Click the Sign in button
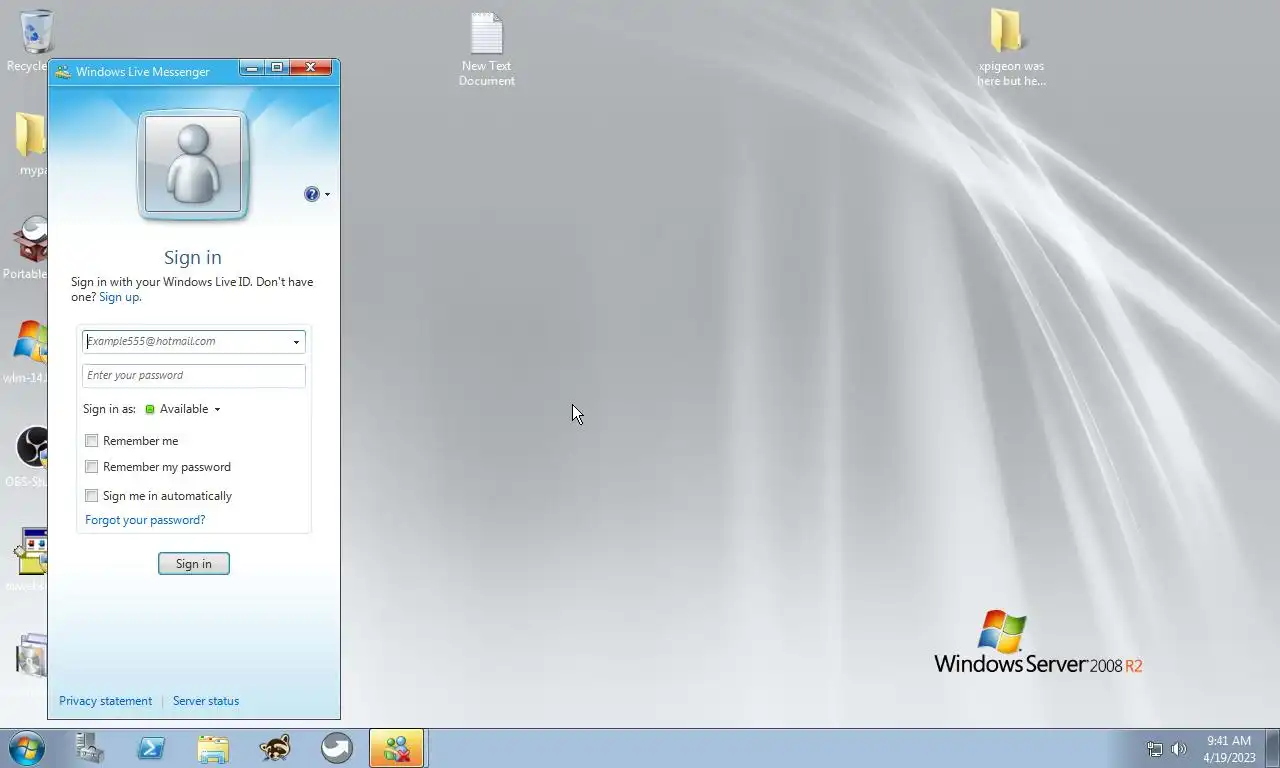The width and height of the screenshot is (1280, 768). [194, 564]
